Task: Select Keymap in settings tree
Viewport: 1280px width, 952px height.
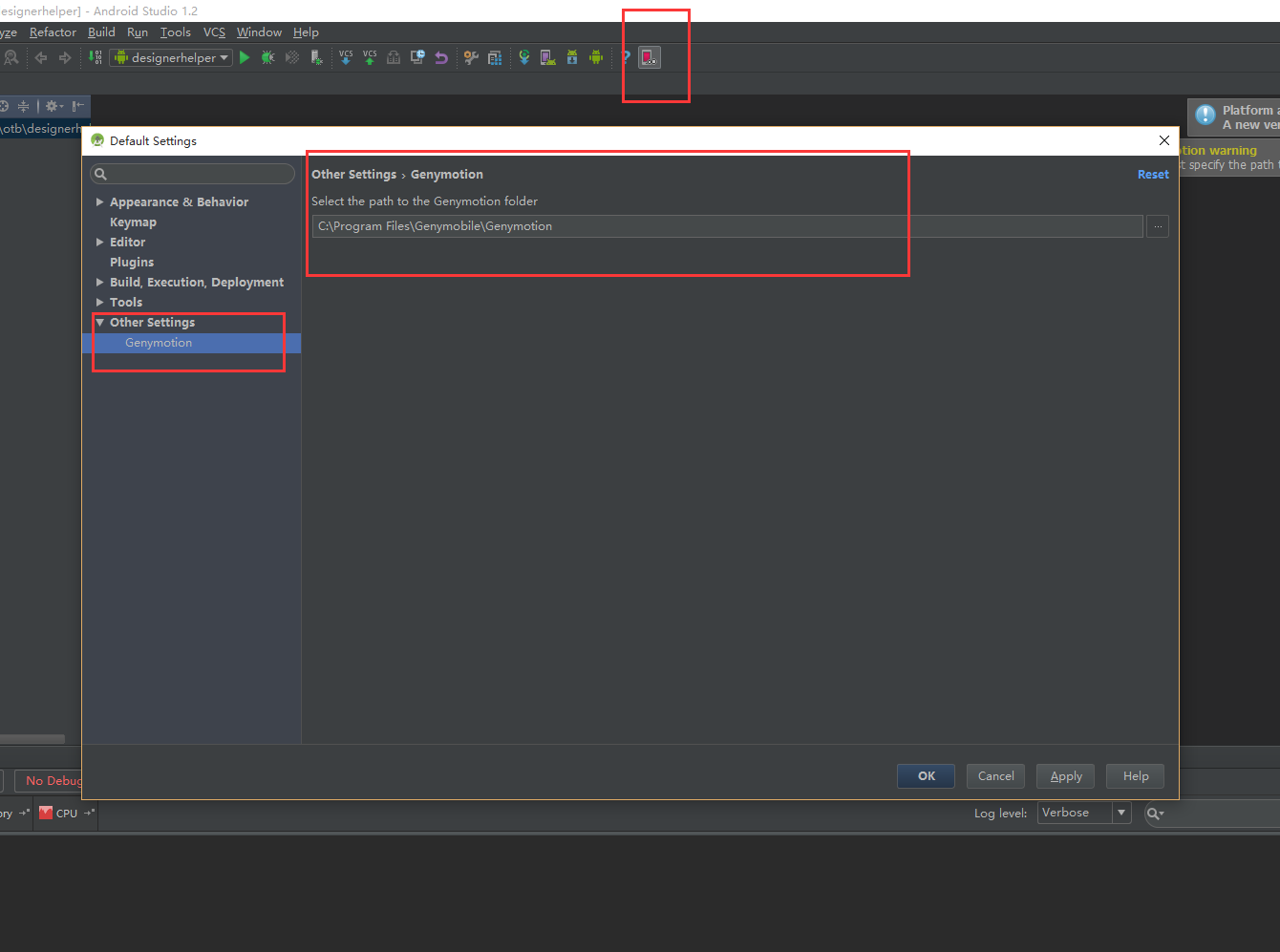Action: (133, 222)
